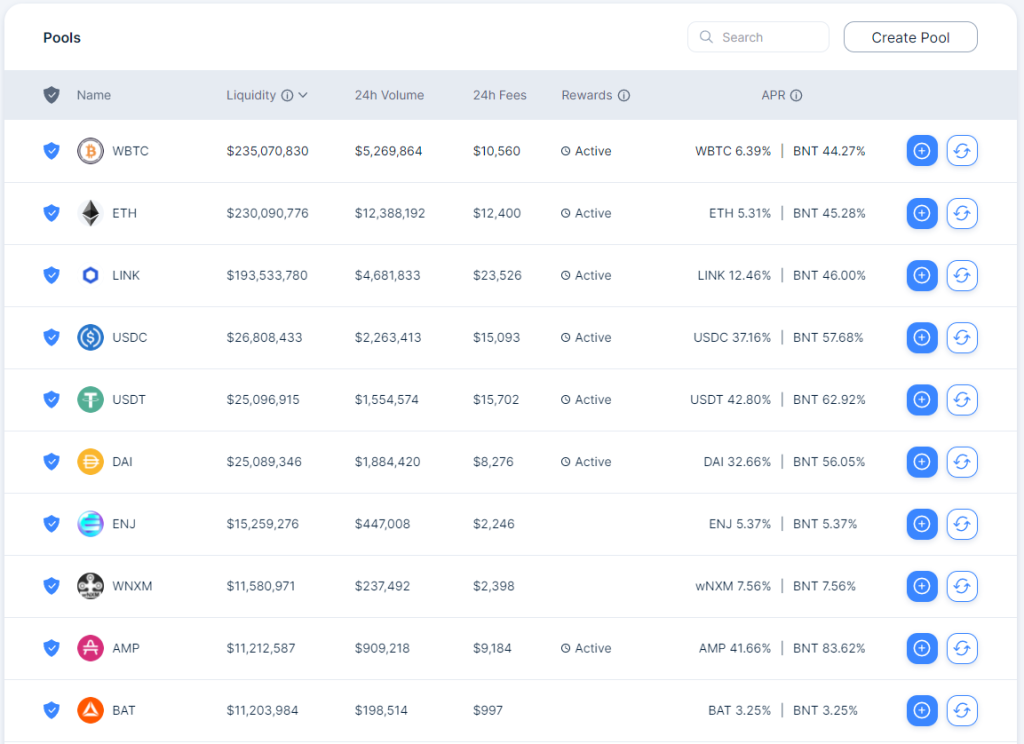This screenshot has width=1024, height=744.
Task: Add liquidity to the WNXM pool
Action: point(921,586)
